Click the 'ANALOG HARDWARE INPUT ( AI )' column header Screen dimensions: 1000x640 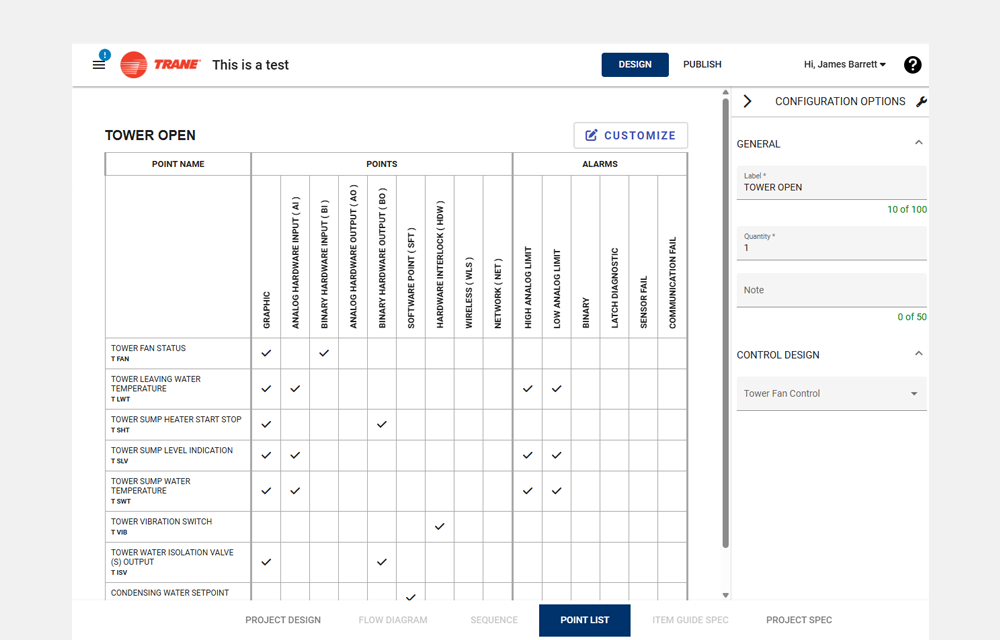(x=295, y=263)
